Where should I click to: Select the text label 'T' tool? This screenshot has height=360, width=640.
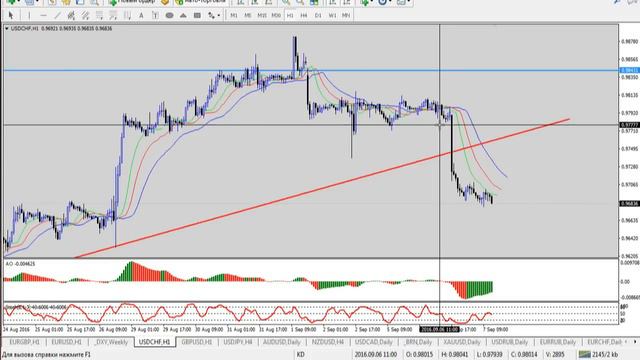tap(155, 16)
